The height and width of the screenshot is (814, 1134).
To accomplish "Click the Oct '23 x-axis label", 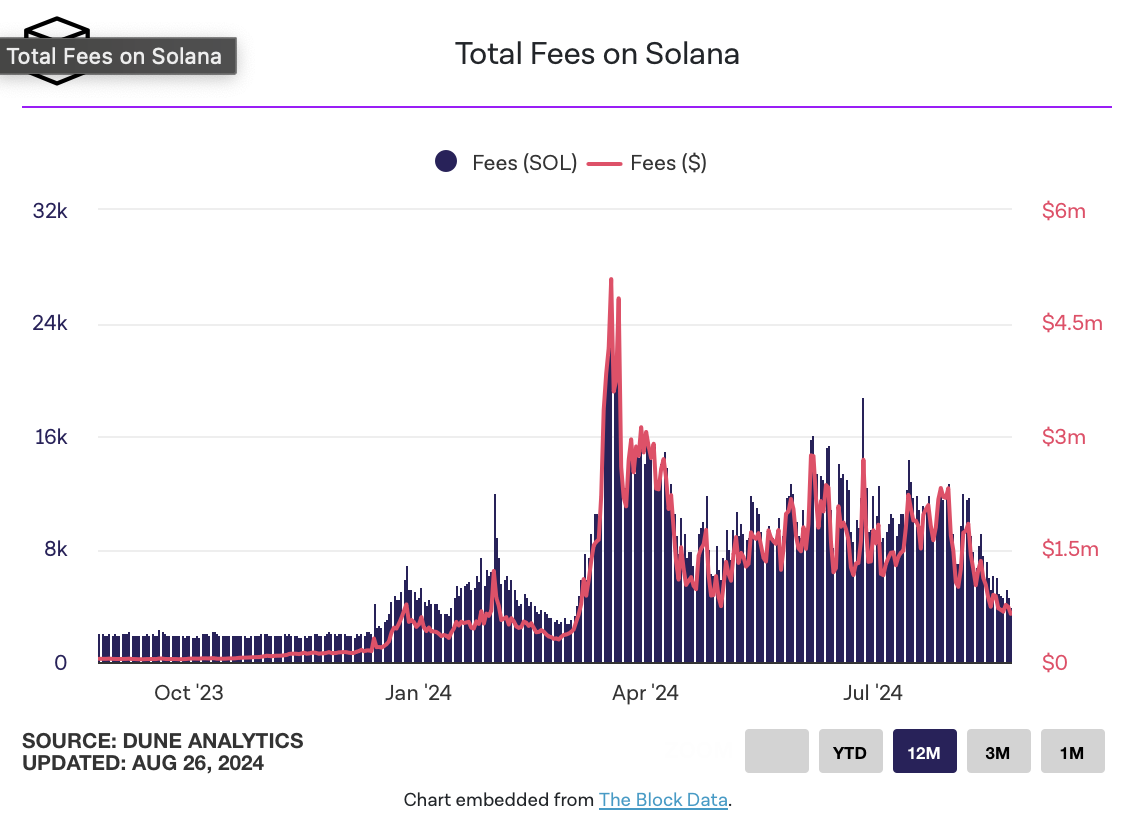I will (189, 693).
